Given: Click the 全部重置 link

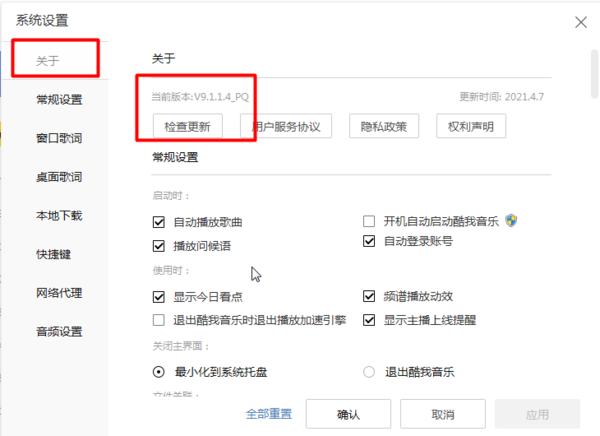Looking at the screenshot, I should 269,414.
